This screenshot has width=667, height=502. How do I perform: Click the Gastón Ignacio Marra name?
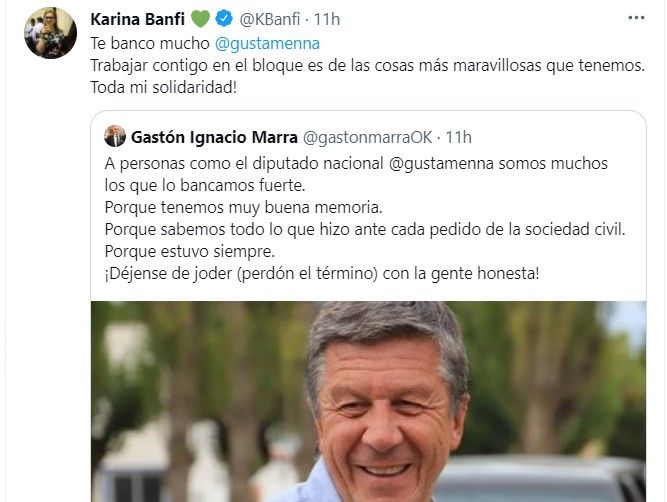pos(214,137)
